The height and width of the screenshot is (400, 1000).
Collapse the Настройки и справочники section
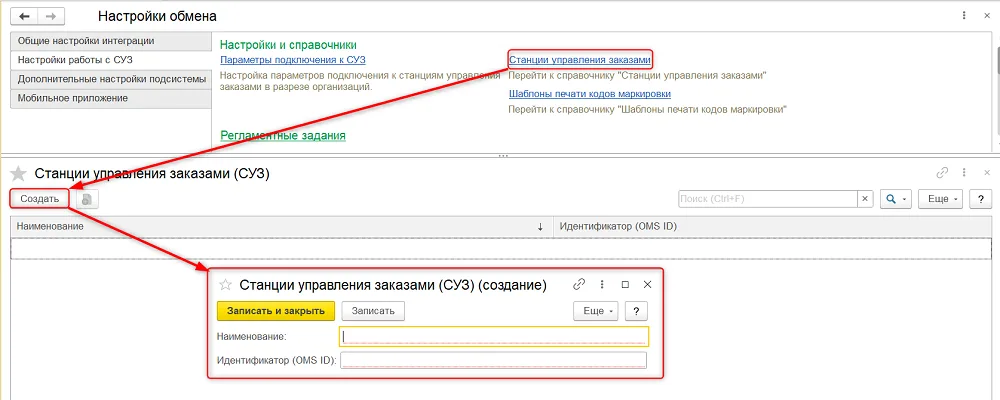tap(288, 45)
